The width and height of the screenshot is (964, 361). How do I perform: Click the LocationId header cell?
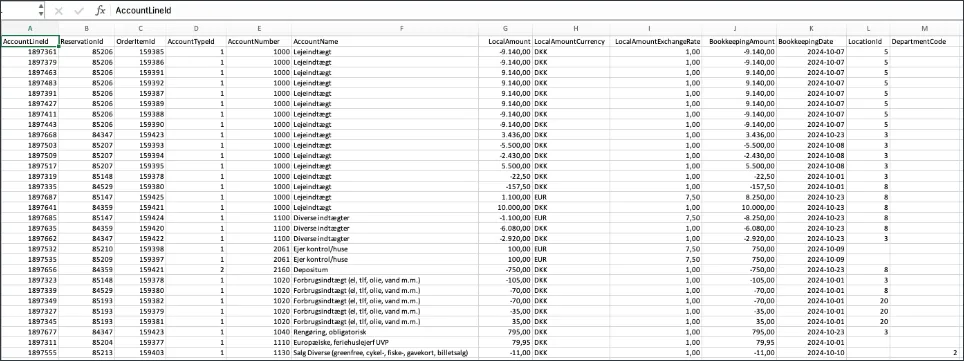(x=868, y=41)
